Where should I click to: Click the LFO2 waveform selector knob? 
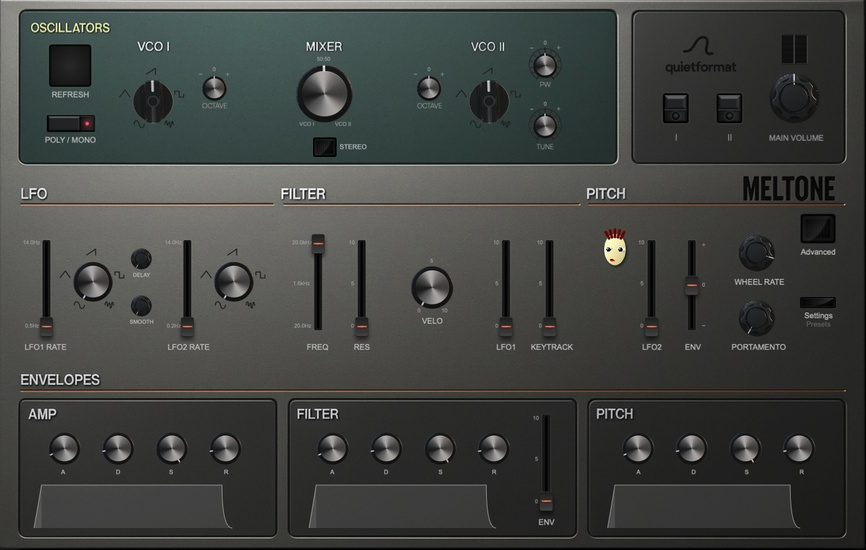click(234, 282)
